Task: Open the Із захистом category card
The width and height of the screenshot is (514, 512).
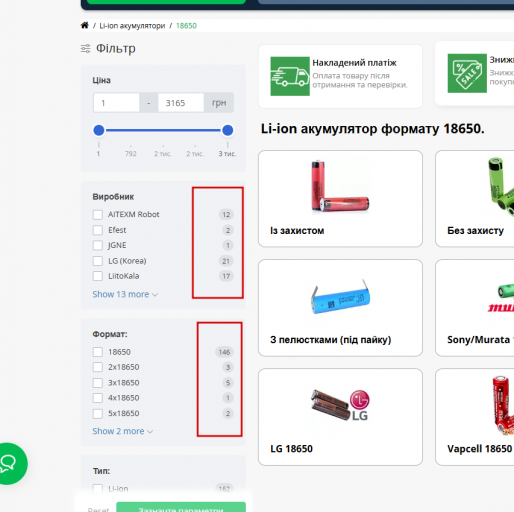Action: point(340,199)
